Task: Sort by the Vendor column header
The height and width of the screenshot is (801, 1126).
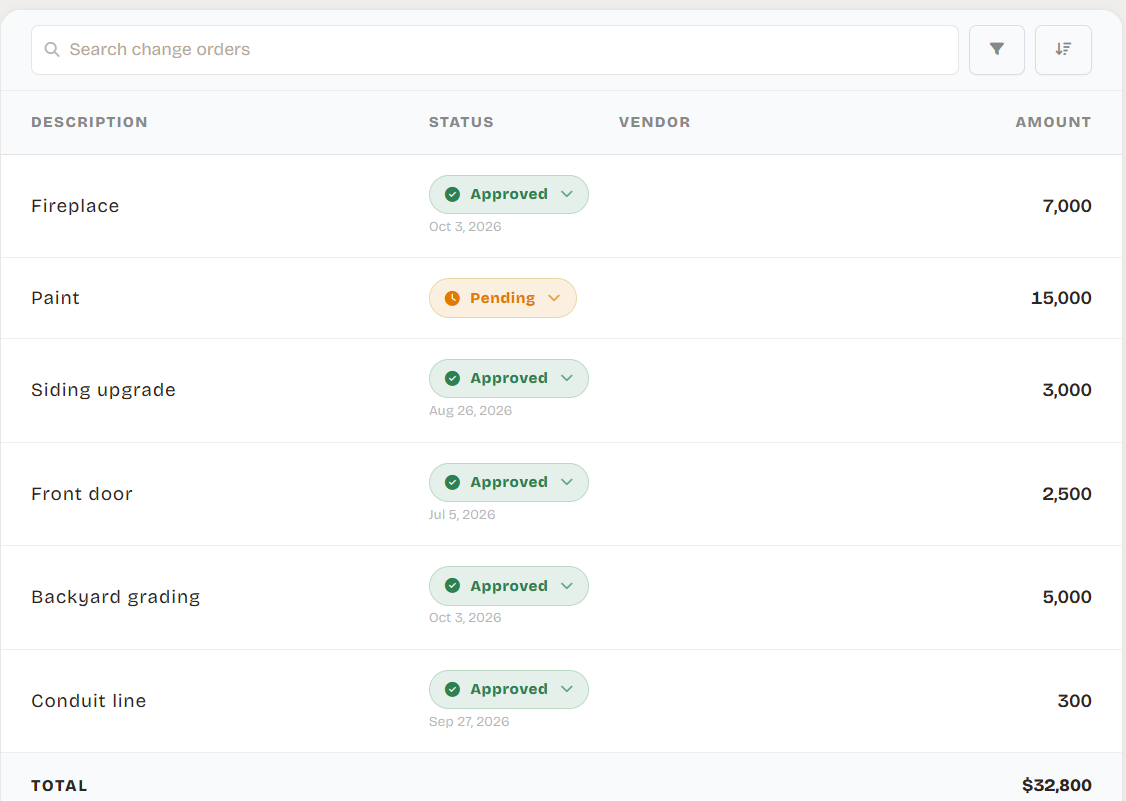Action: click(654, 122)
